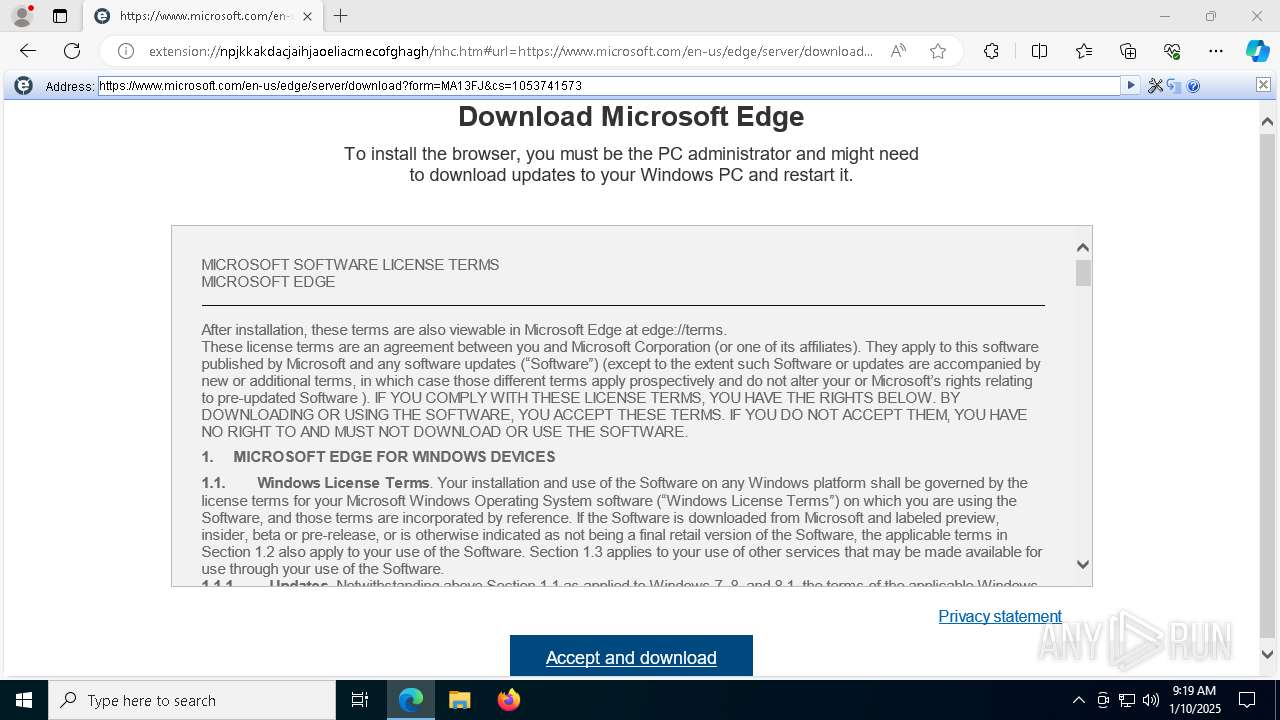This screenshot has width=1280, height=720.
Task: Click the Download Microsoft Edge heading
Action: click(631, 116)
